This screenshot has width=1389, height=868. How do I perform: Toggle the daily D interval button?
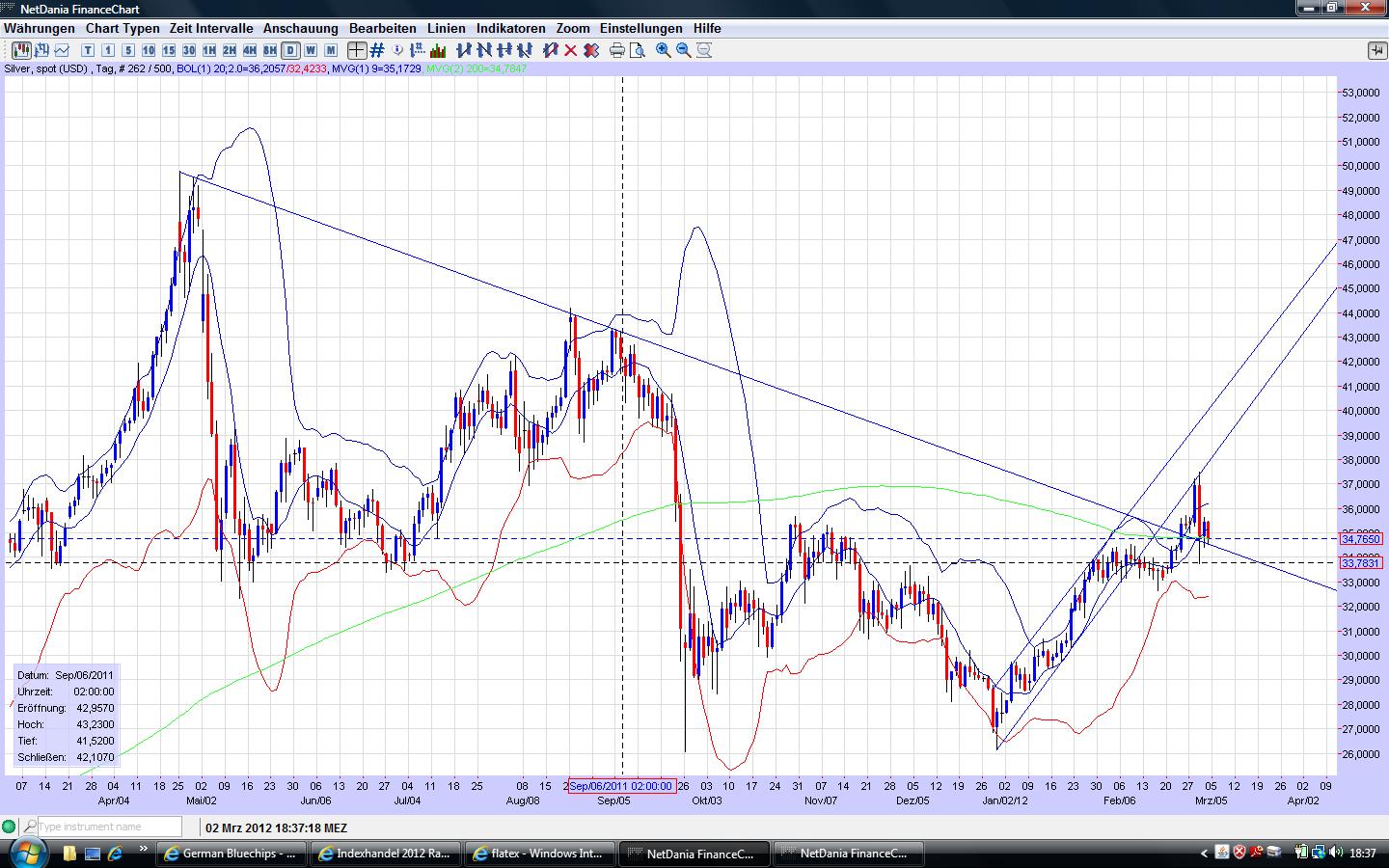290,50
